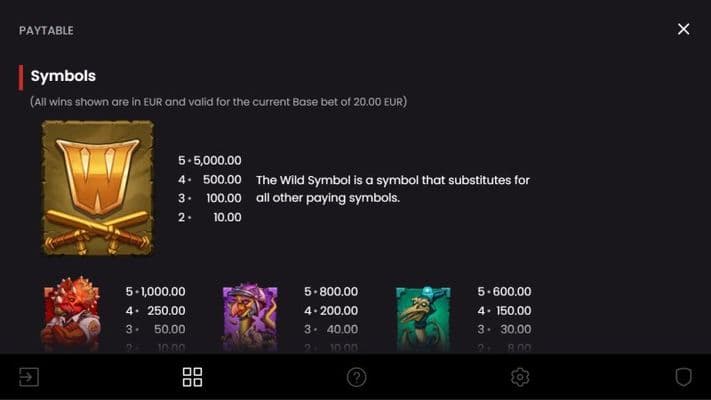
Task: Click the PAYTABLE title label
Action: click(x=46, y=30)
